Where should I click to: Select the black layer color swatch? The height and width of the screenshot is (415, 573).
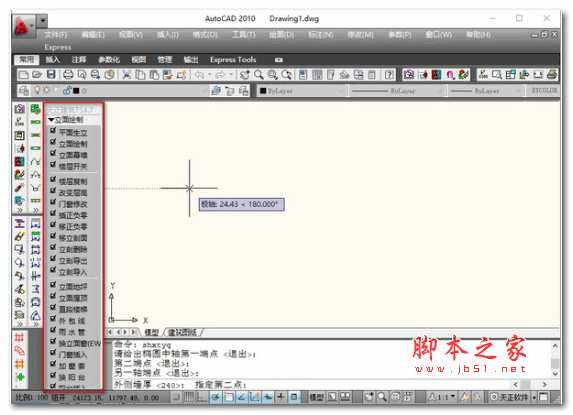76,90
